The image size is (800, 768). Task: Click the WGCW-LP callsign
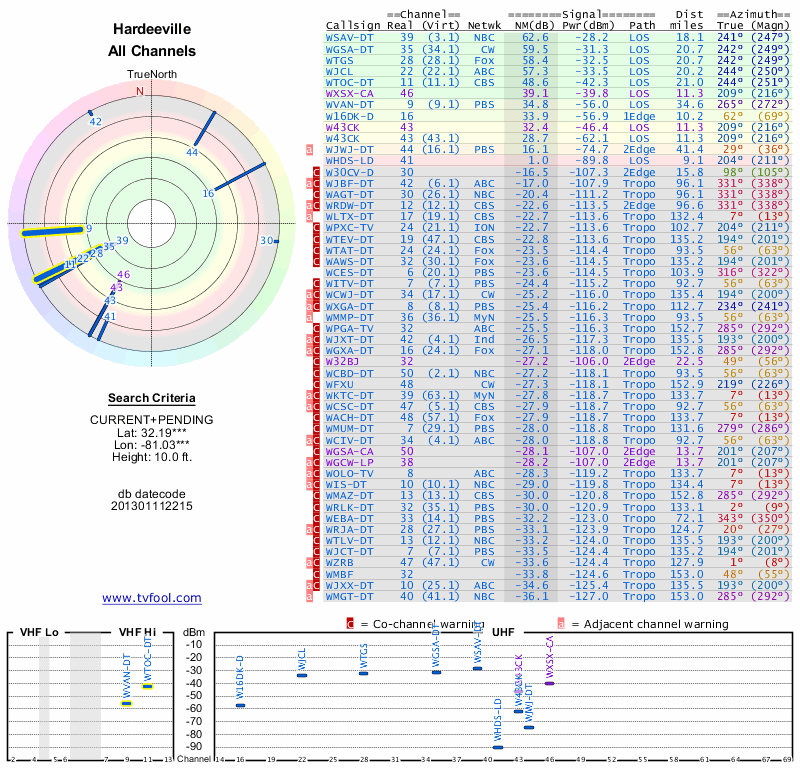coord(349,462)
